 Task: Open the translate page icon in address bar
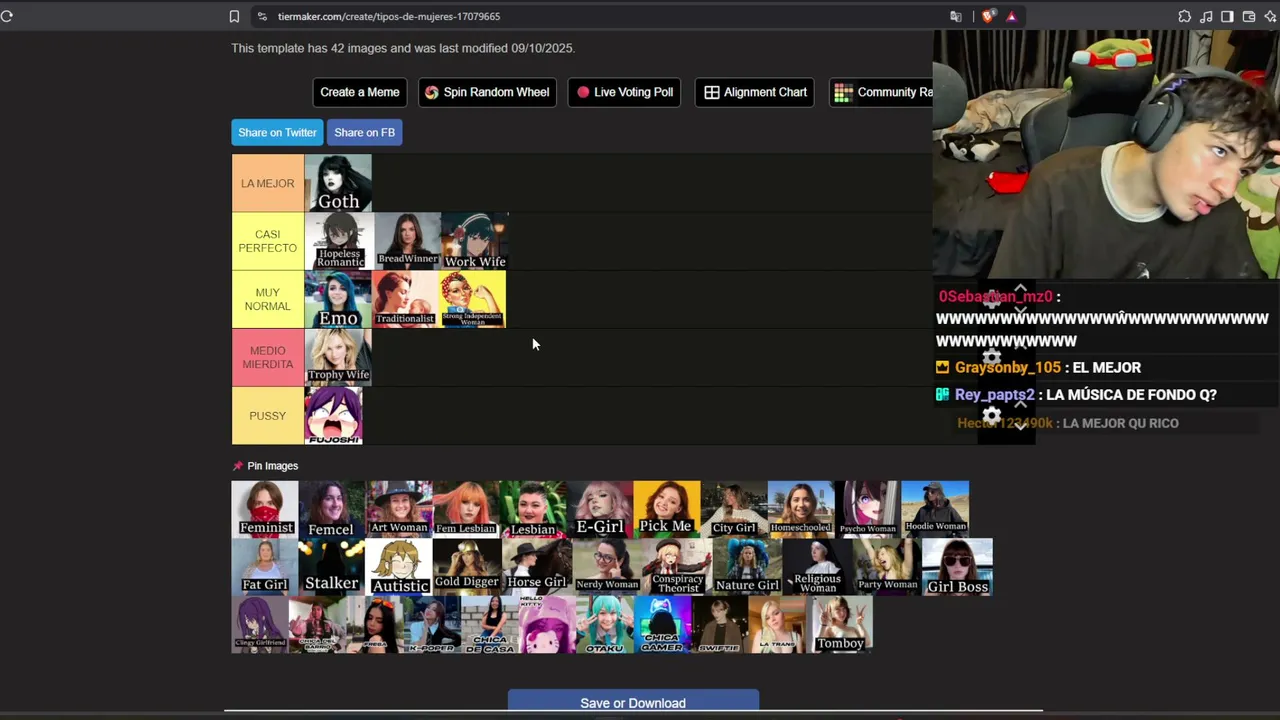956,16
